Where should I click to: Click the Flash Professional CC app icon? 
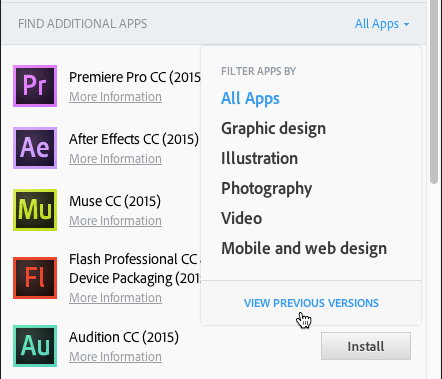pyautogui.click(x=35, y=278)
